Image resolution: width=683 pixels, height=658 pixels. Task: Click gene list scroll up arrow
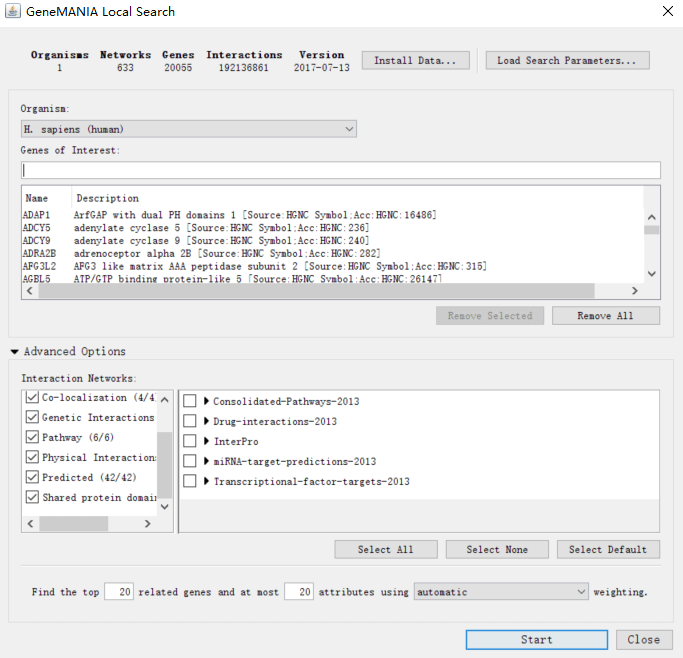click(x=652, y=217)
